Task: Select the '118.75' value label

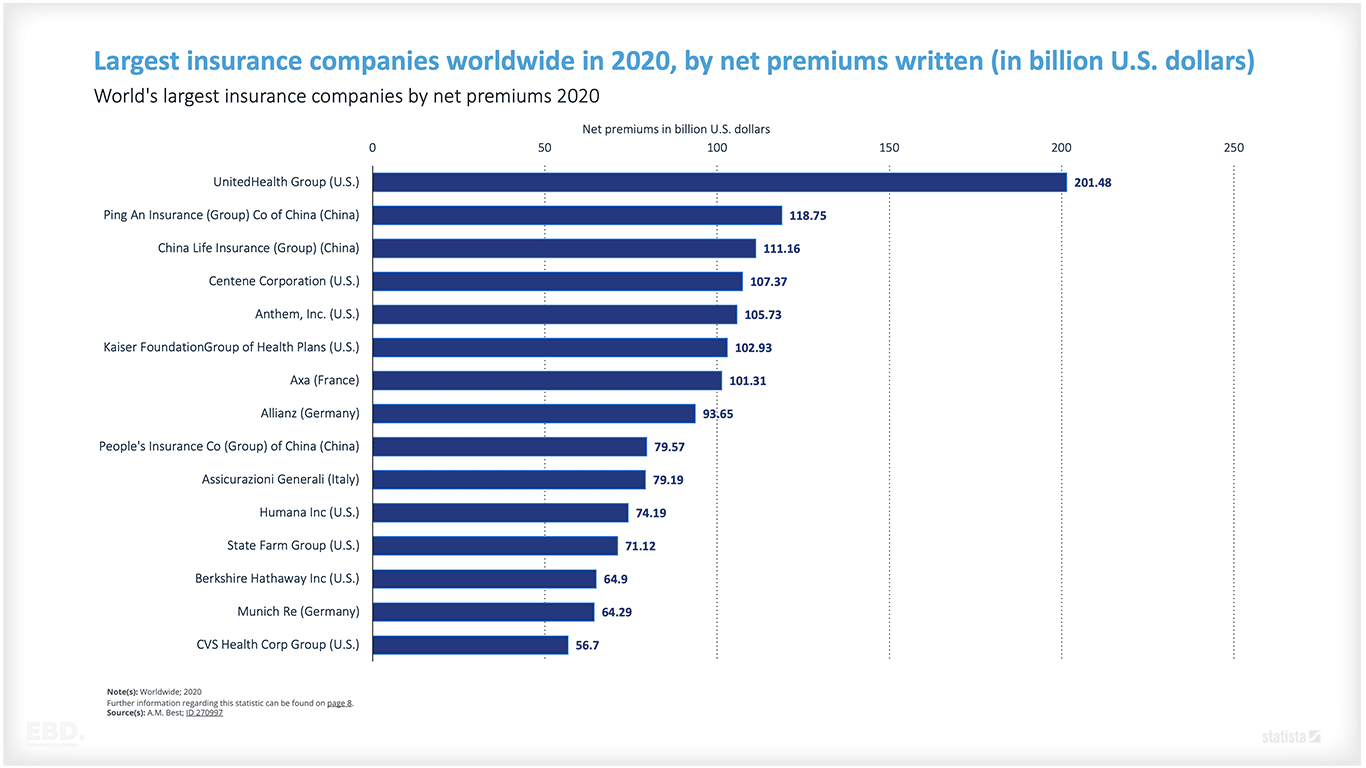Action: click(808, 216)
